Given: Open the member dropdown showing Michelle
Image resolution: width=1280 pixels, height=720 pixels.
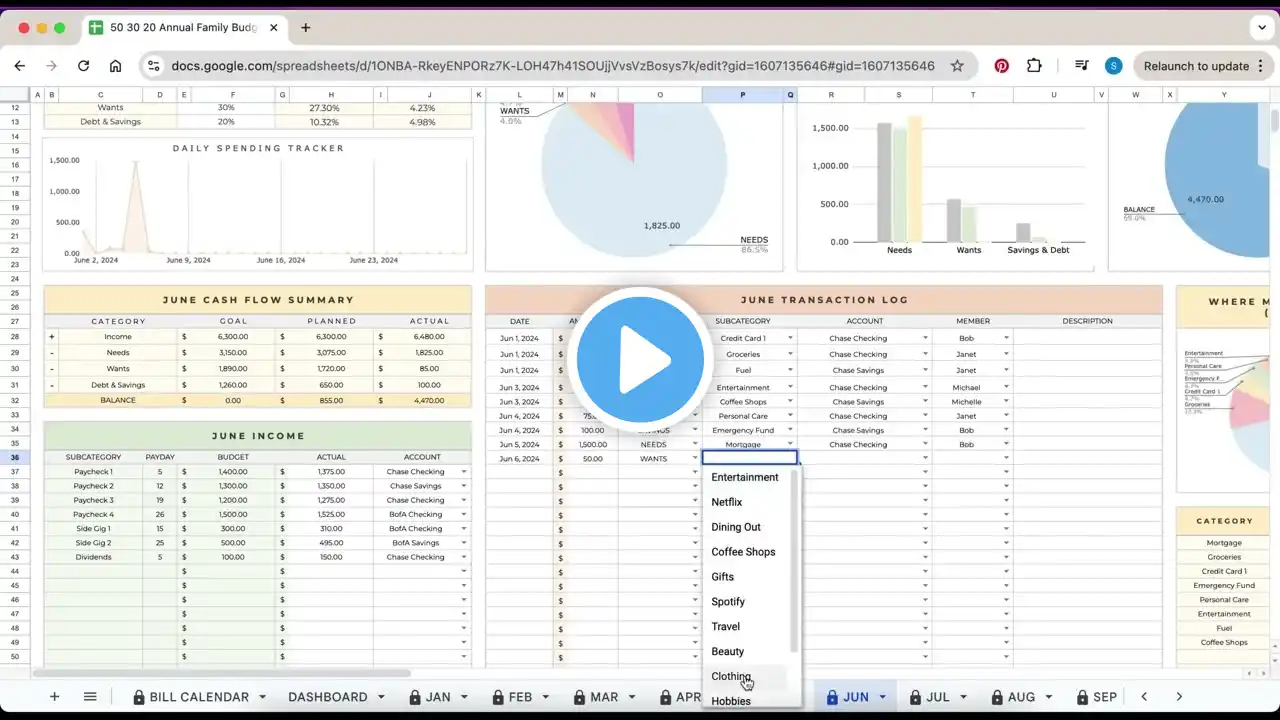Looking at the screenshot, I should pyautogui.click(x=1006, y=402).
